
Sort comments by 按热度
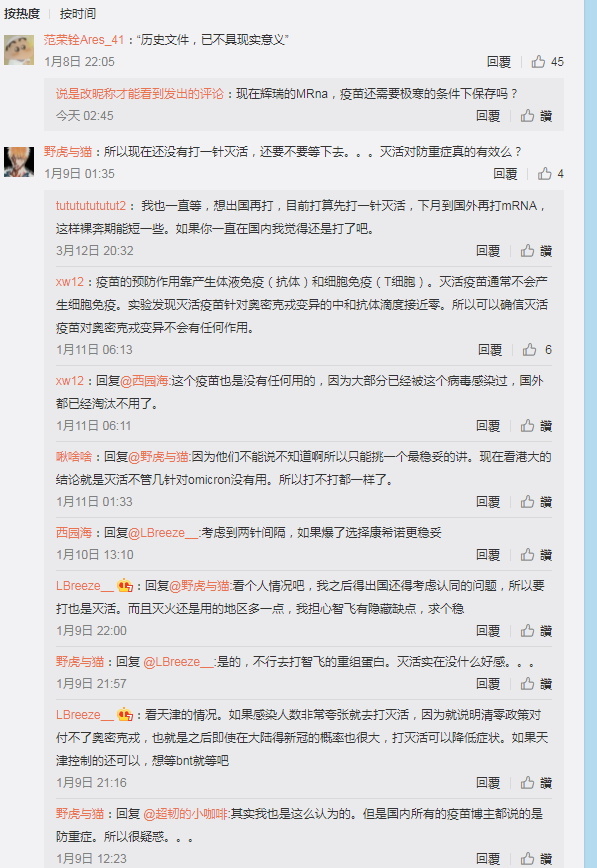pos(22,13)
